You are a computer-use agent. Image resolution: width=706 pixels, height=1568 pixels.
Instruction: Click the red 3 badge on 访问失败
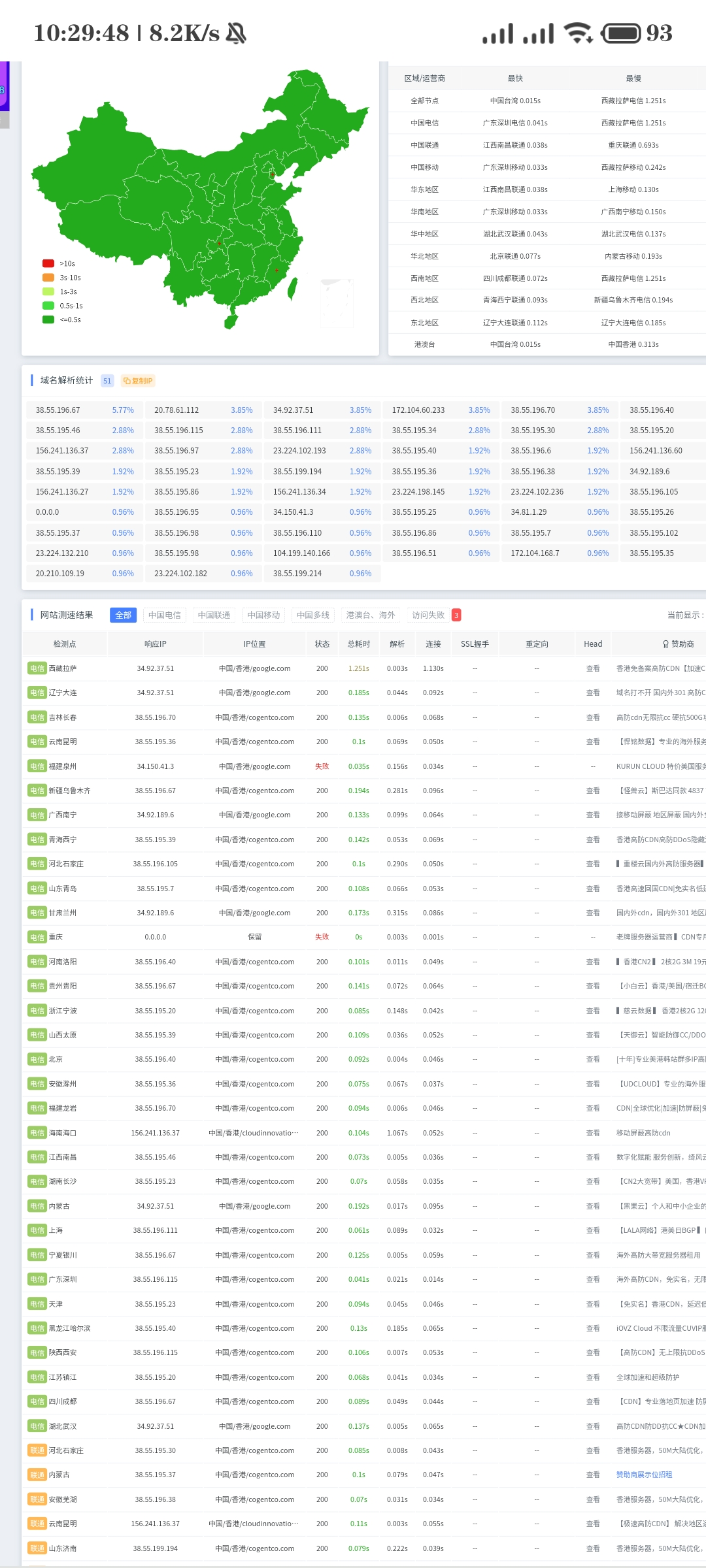pos(456,615)
